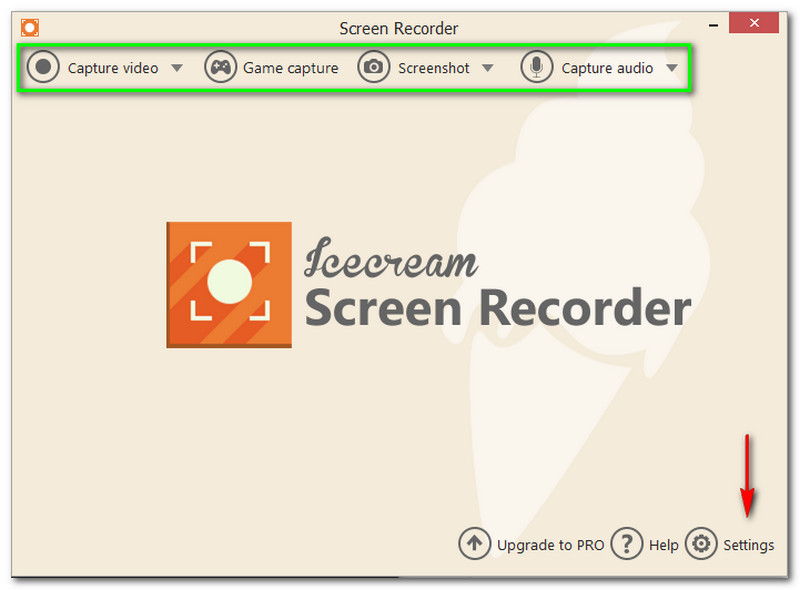Click the Upgrade to PRO arrow icon
Image resolution: width=800 pixels, height=590 pixels.
[474, 544]
